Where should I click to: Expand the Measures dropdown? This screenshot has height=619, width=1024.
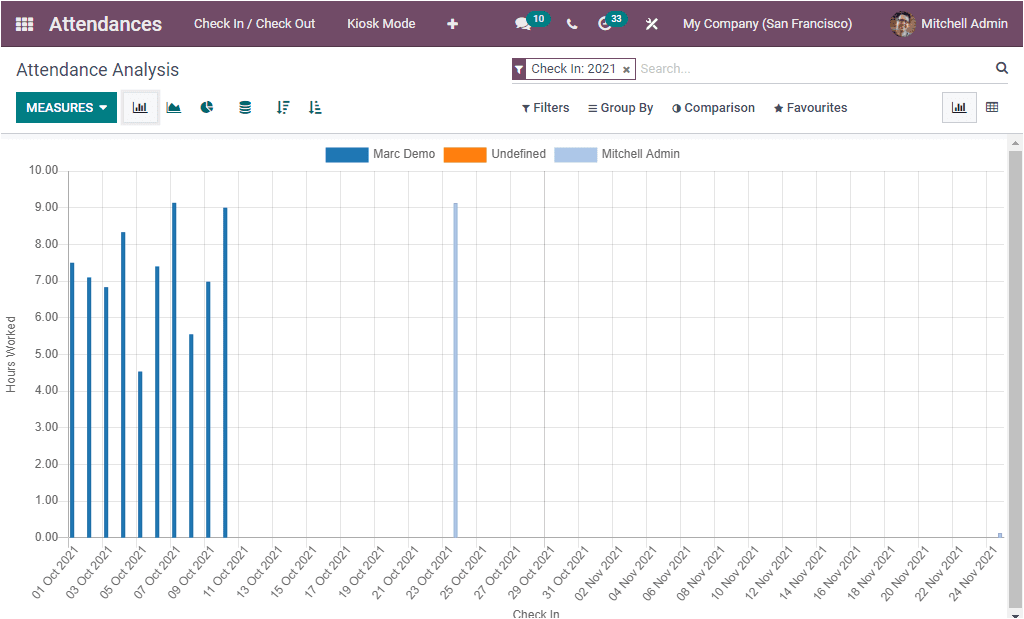tap(66, 108)
